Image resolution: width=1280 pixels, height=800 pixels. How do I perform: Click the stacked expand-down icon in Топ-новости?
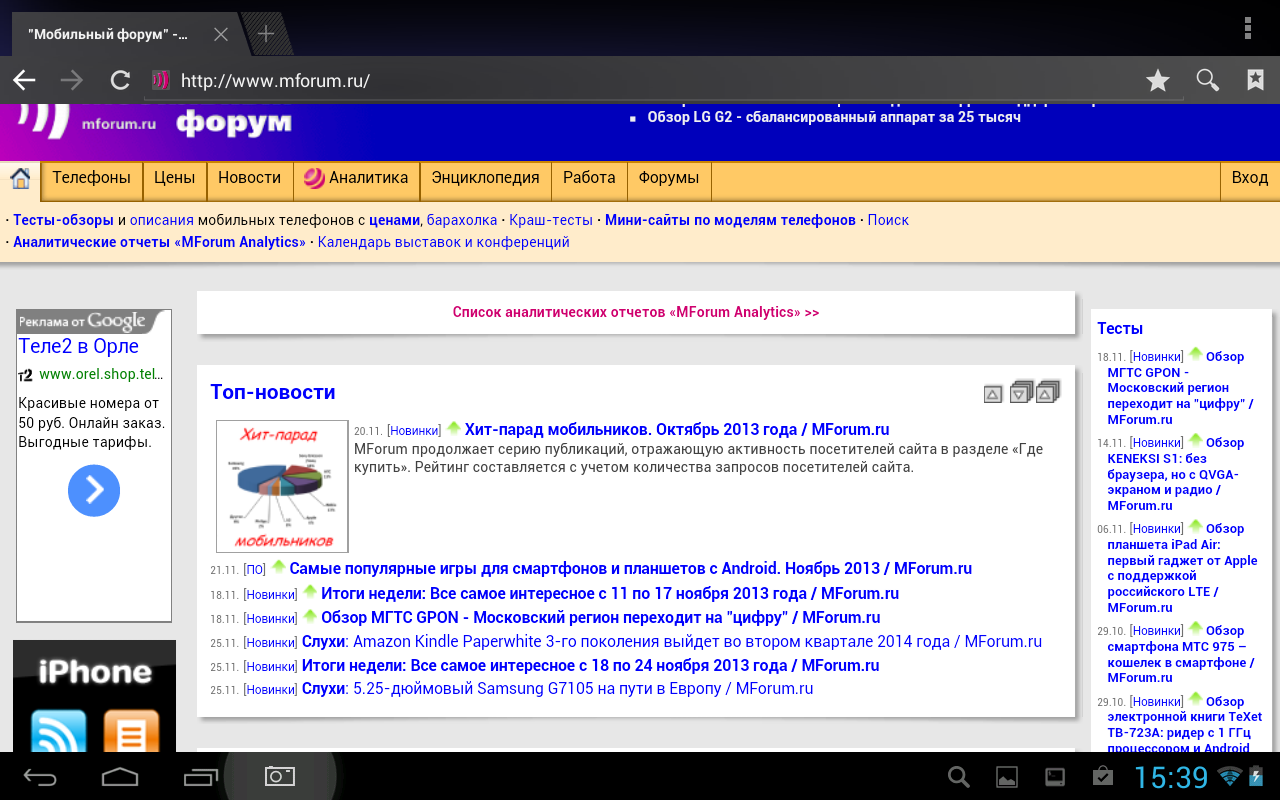tap(1021, 391)
